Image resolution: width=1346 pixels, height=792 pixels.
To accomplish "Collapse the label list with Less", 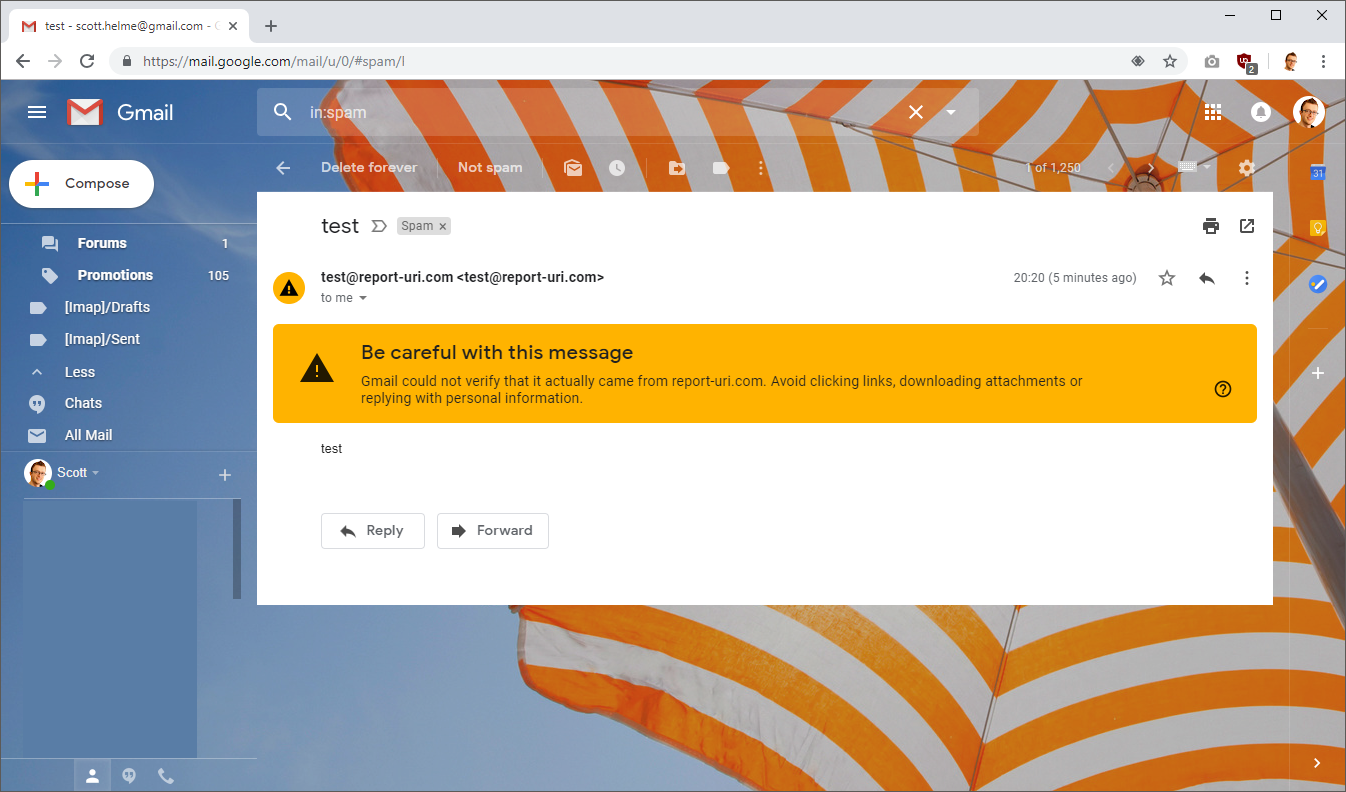I will (x=80, y=372).
